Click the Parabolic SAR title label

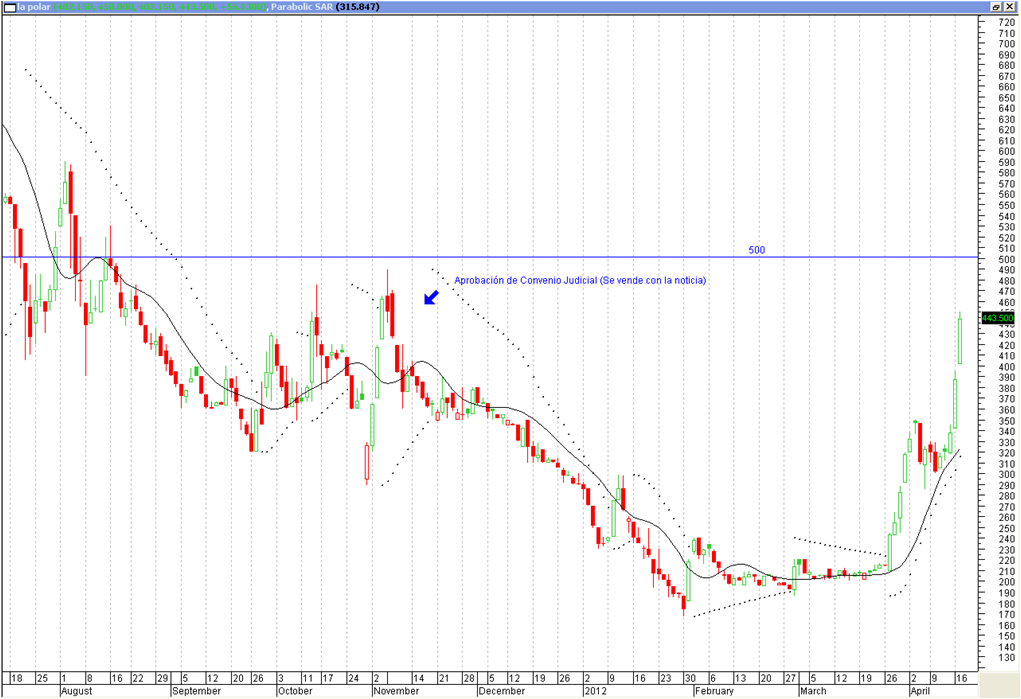pyautogui.click(x=302, y=6)
